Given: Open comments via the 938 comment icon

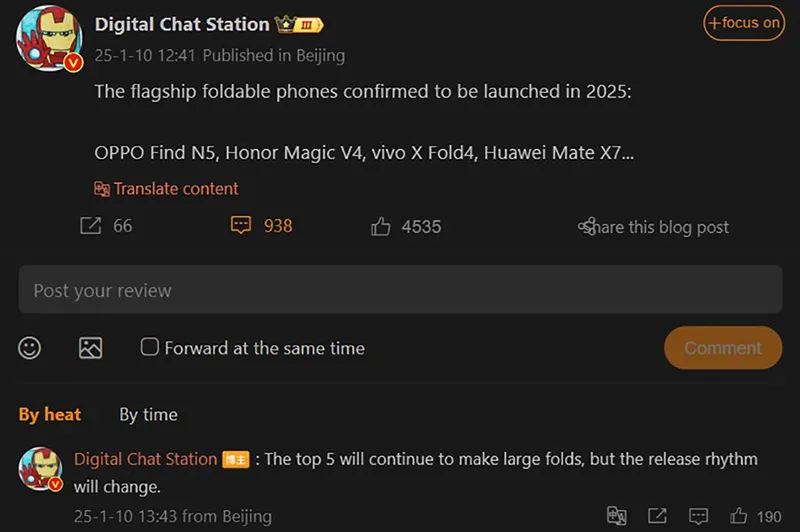Looking at the screenshot, I should pyautogui.click(x=240, y=226).
